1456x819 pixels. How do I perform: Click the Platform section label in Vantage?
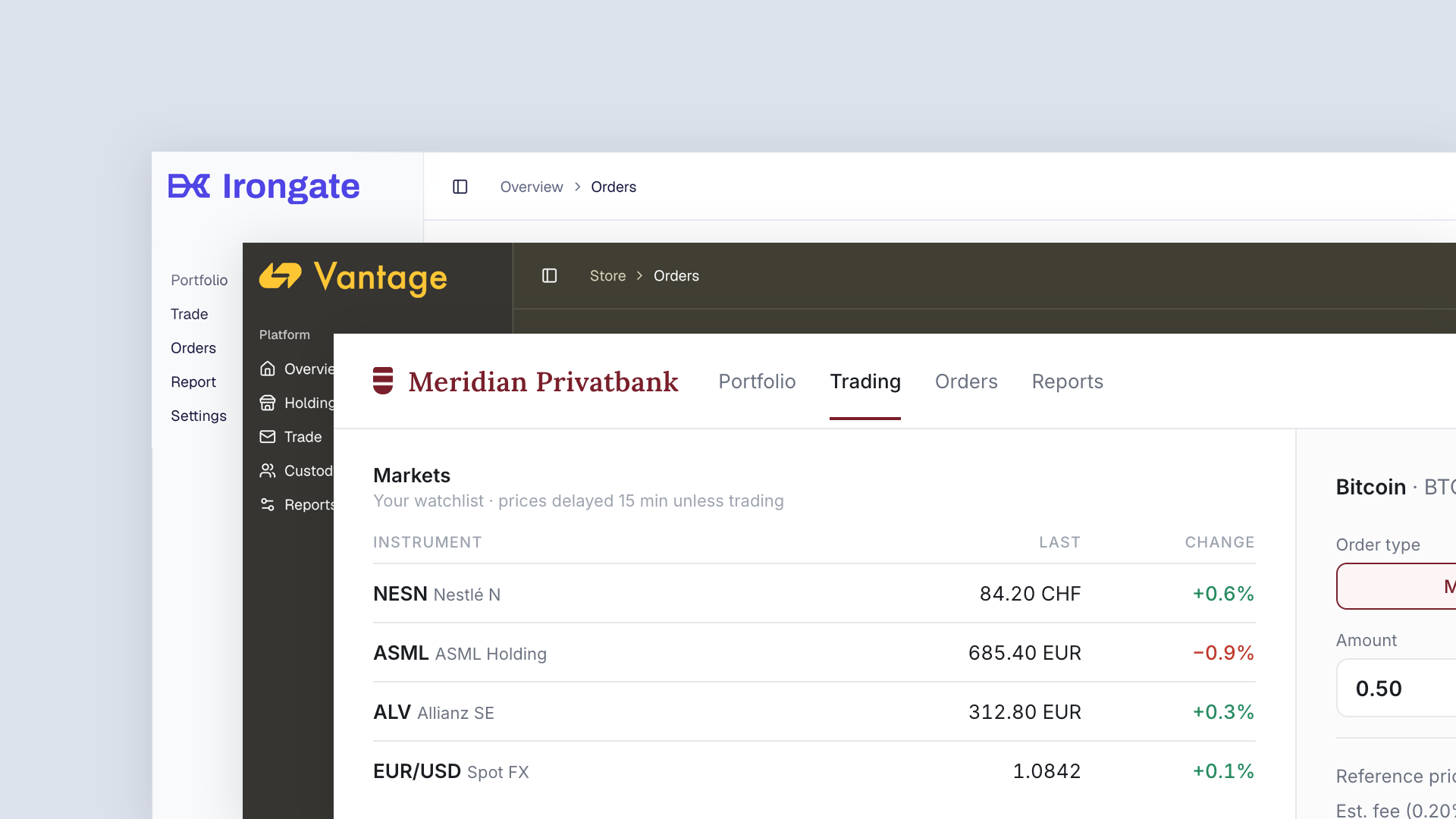(284, 334)
